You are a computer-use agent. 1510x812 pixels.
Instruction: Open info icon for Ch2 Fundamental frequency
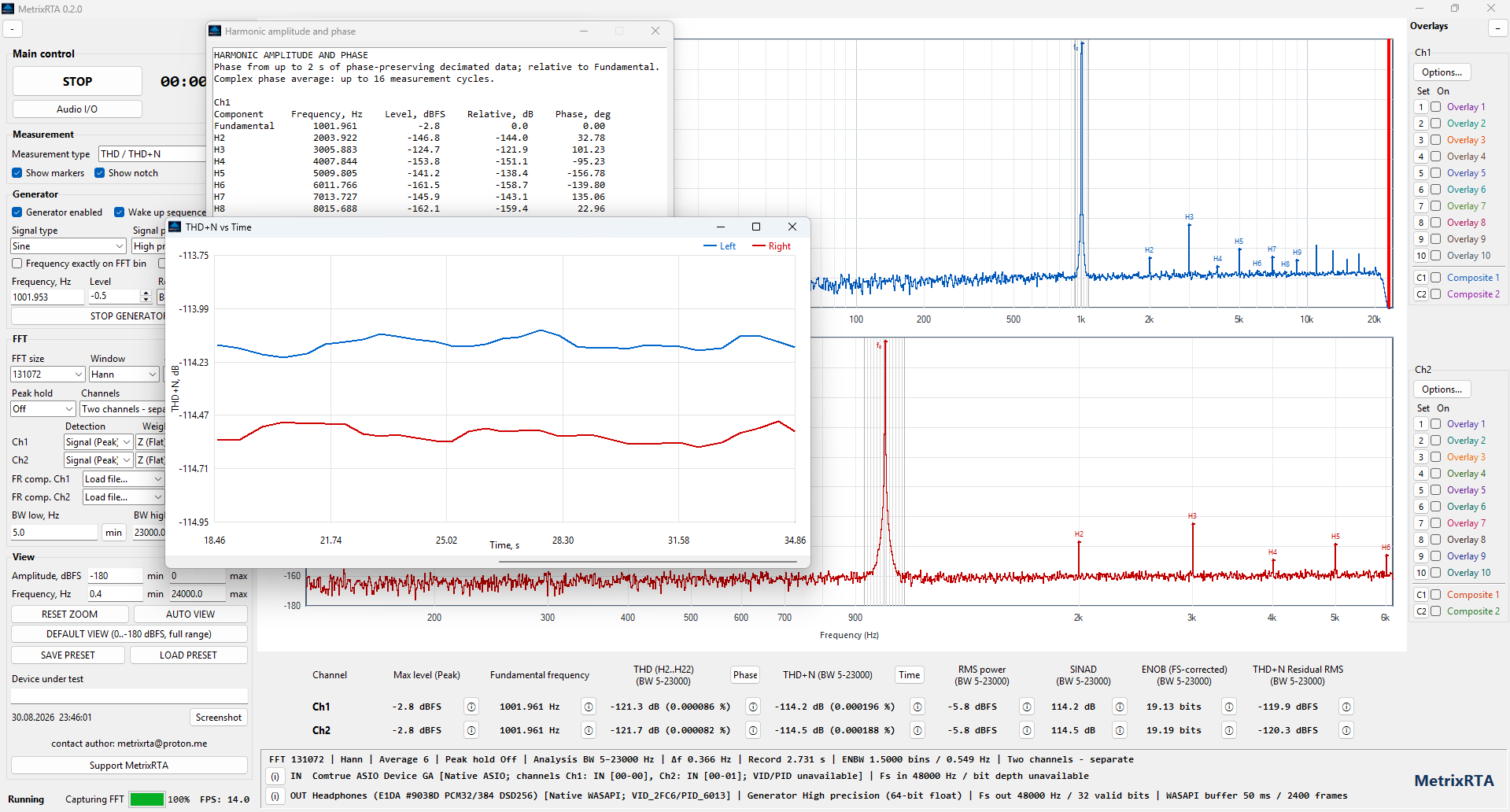point(589,730)
